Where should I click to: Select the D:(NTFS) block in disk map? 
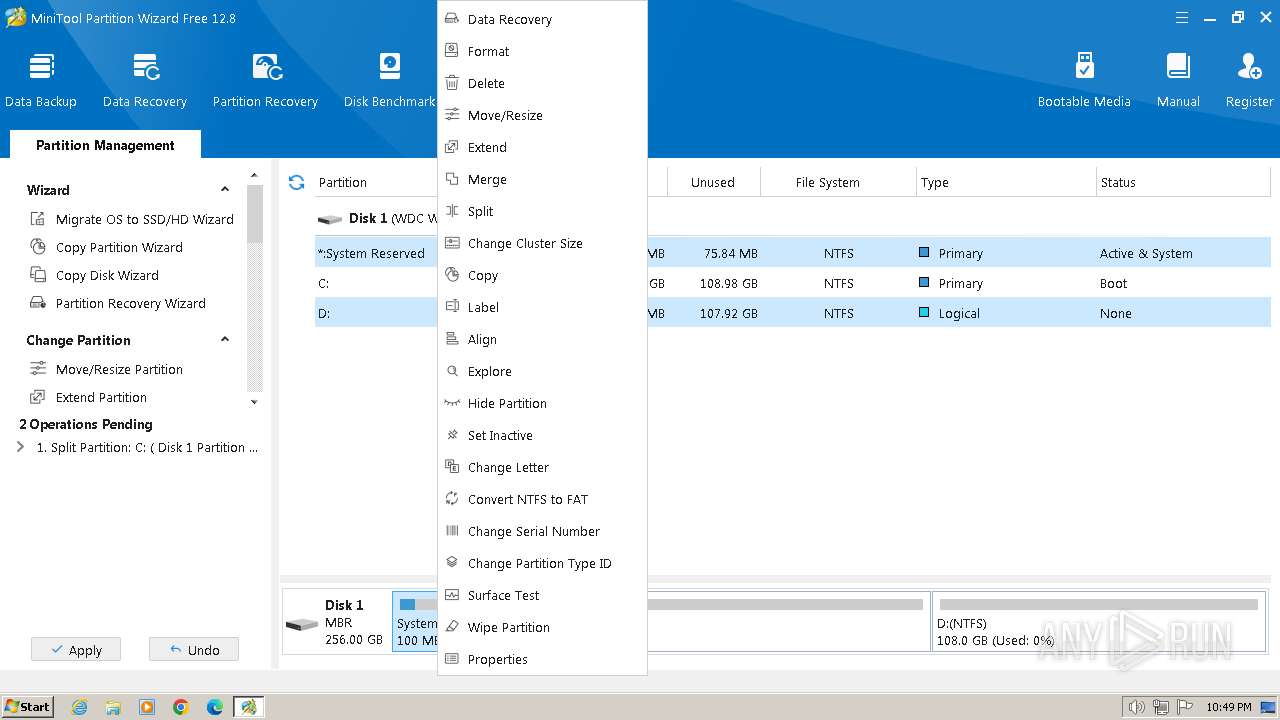pos(1101,621)
